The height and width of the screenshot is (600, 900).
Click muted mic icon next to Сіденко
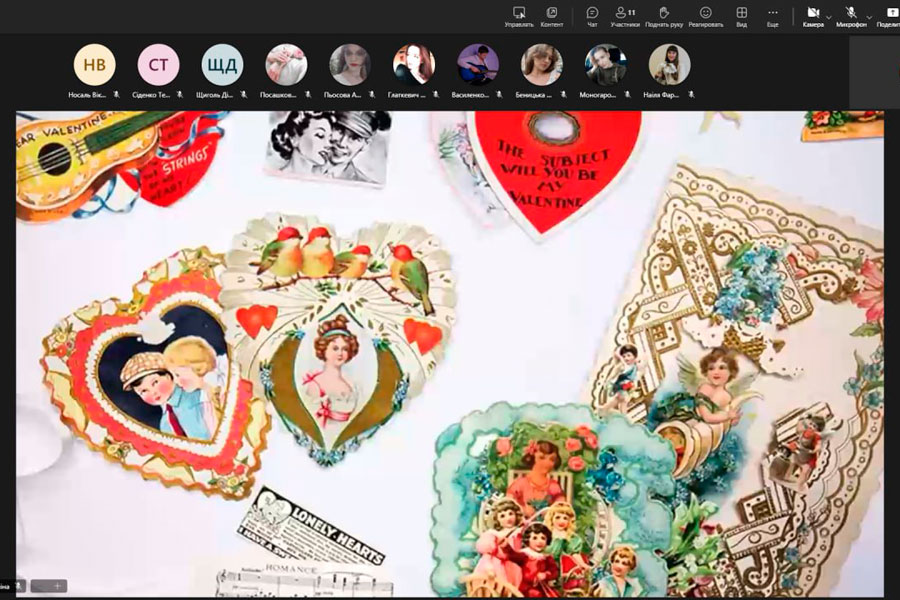coord(180,94)
